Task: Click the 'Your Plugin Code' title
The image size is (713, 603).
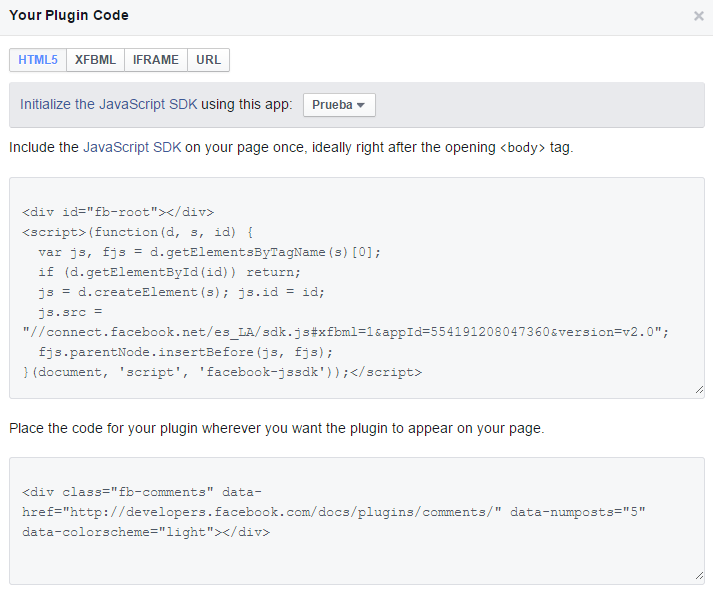Action: click(69, 15)
